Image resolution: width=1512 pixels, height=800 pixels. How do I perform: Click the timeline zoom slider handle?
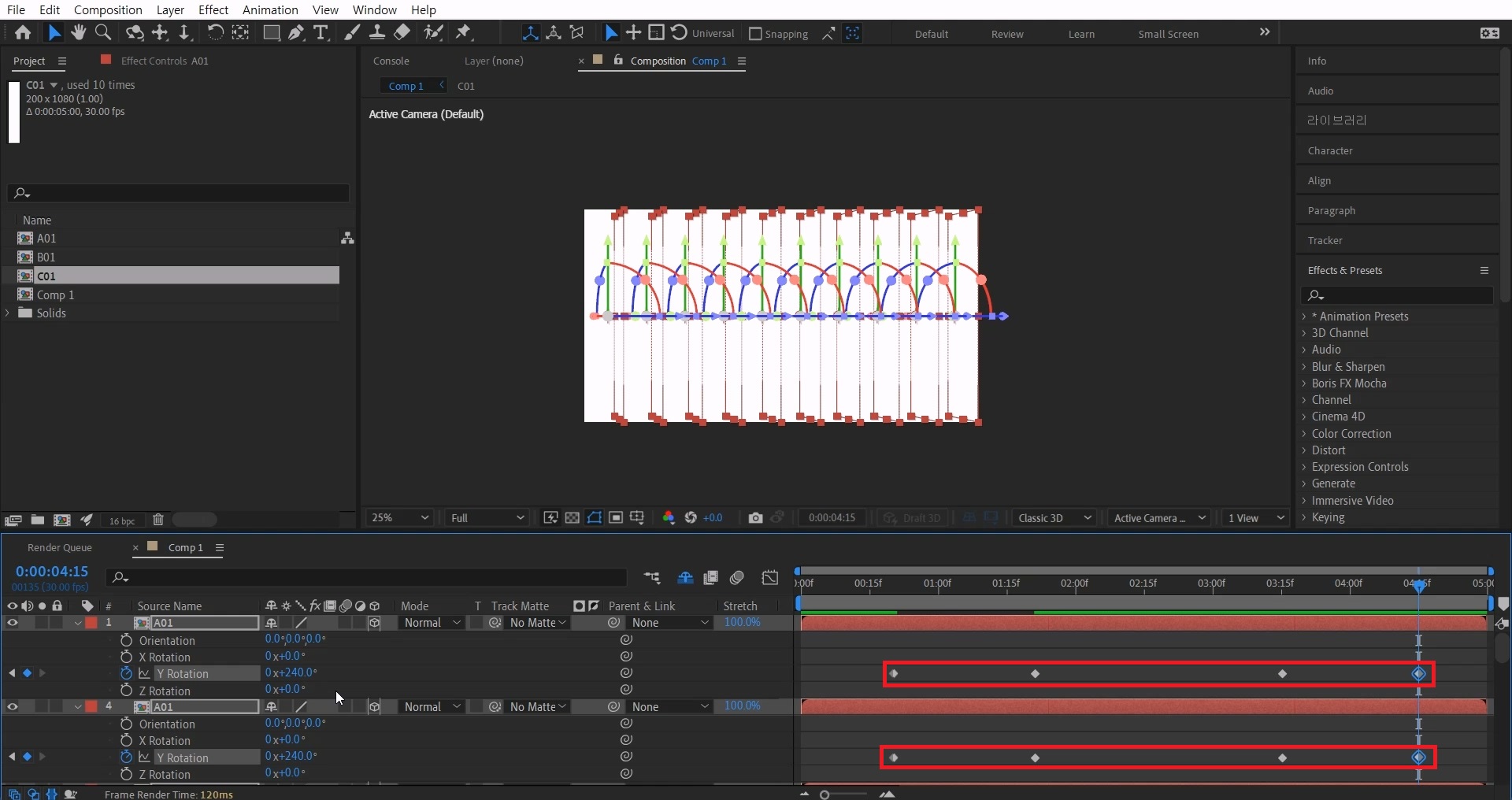[x=825, y=794]
